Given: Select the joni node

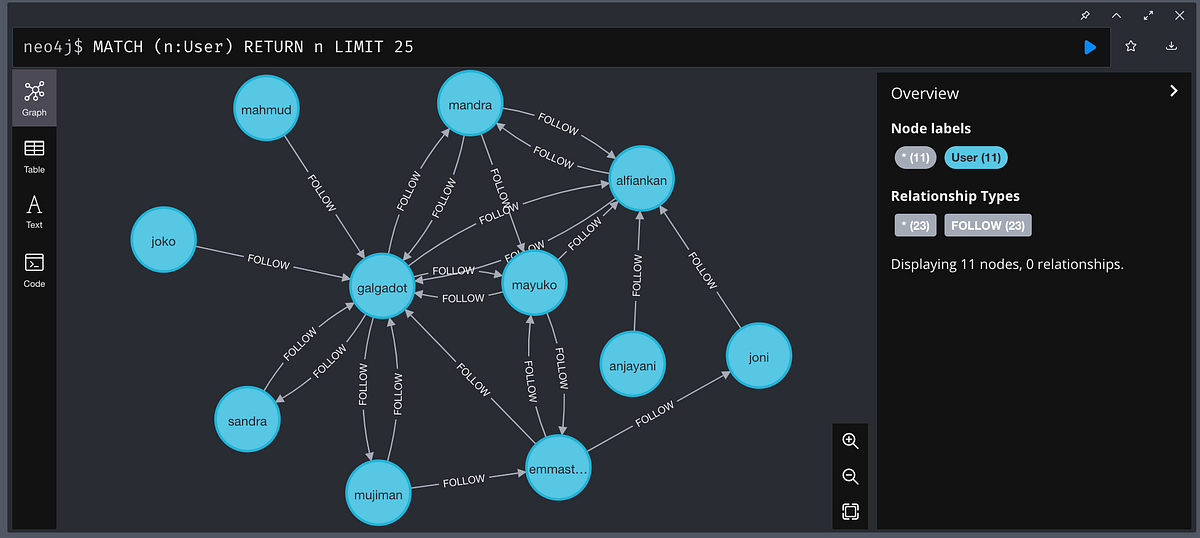Looking at the screenshot, I should (x=759, y=357).
